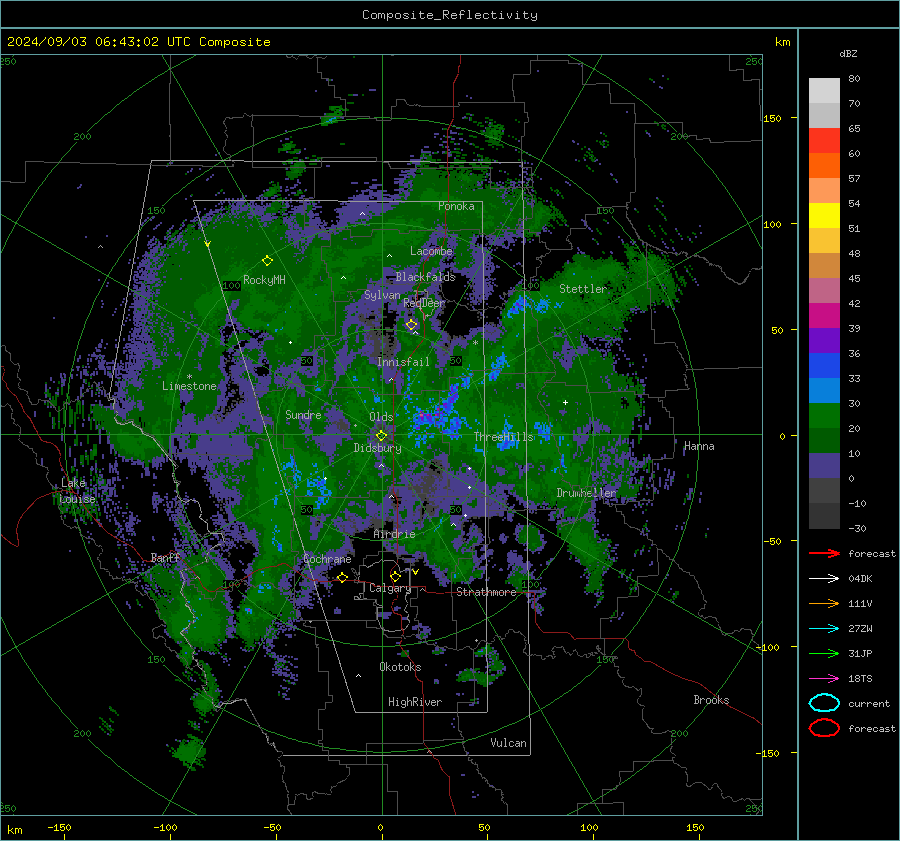Click the cyan 27ZW arrow icon
Image resolution: width=900 pixels, height=841 pixels.
tap(824, 629)
